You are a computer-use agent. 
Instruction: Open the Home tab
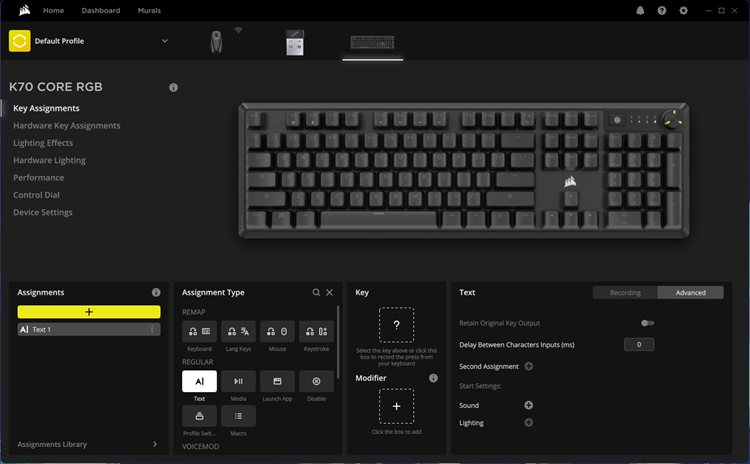point(53,11)
